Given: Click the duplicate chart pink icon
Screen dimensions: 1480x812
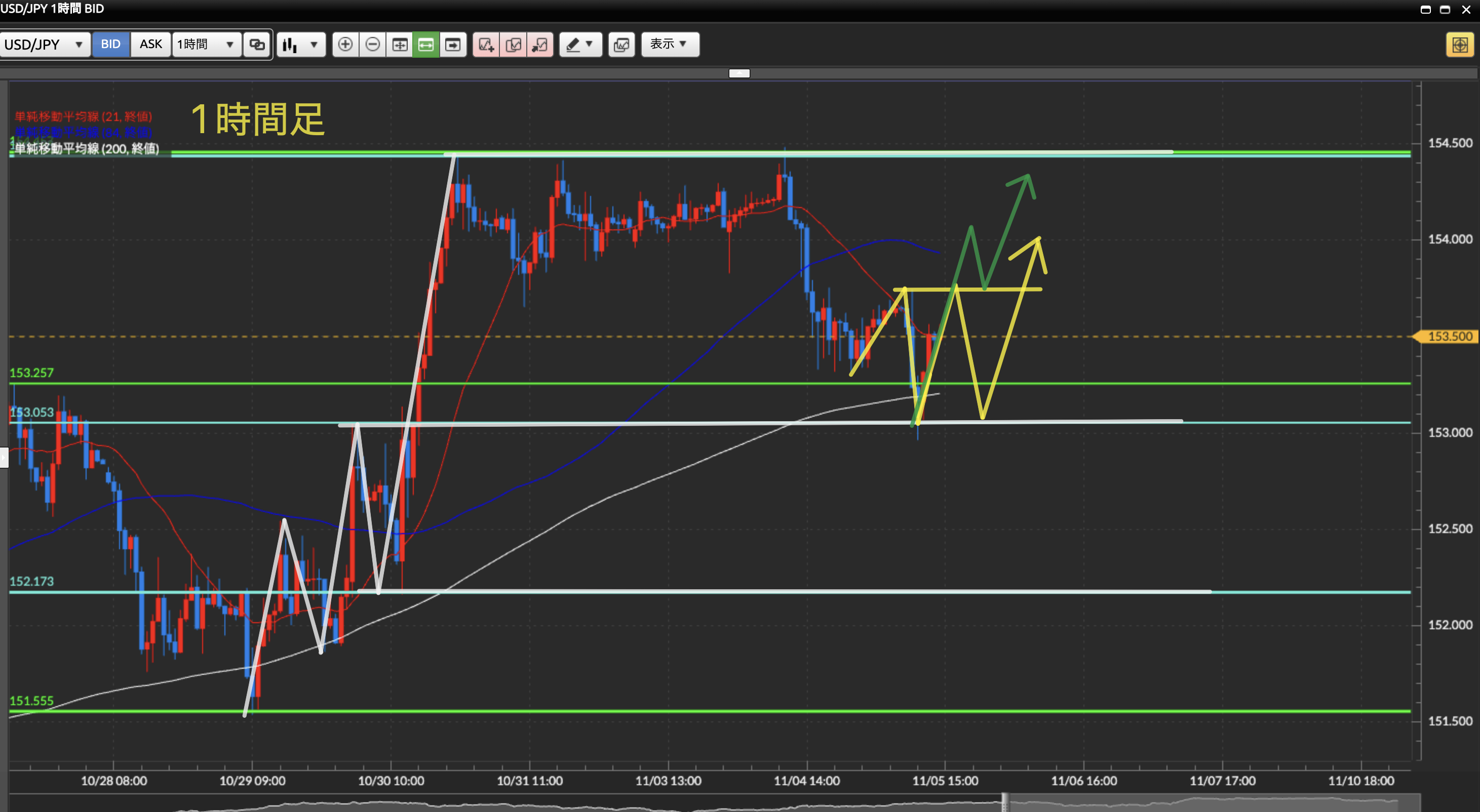Looking at the screenshot, I should click(x=513, y=44).
